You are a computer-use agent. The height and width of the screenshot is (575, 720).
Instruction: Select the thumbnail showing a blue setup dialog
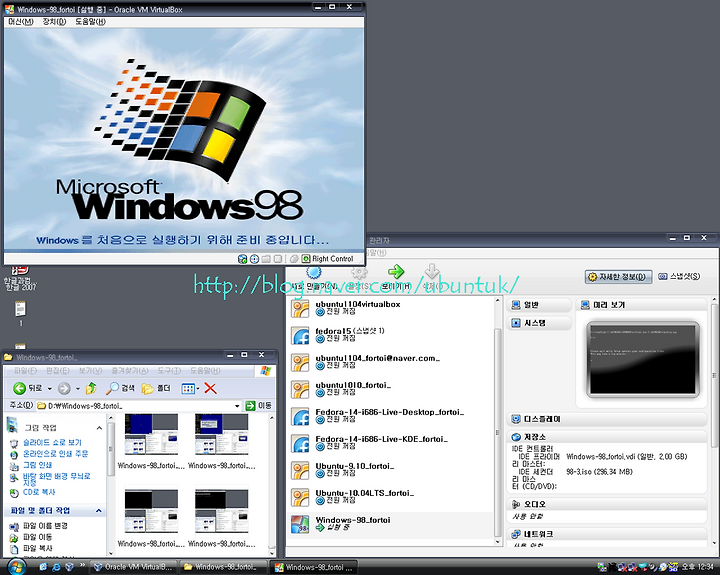point(221,434)
